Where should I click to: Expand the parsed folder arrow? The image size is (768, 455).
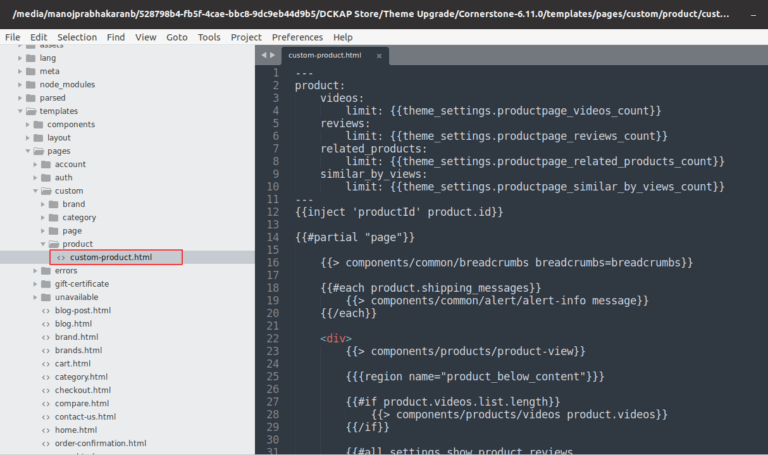pos(20,97)
